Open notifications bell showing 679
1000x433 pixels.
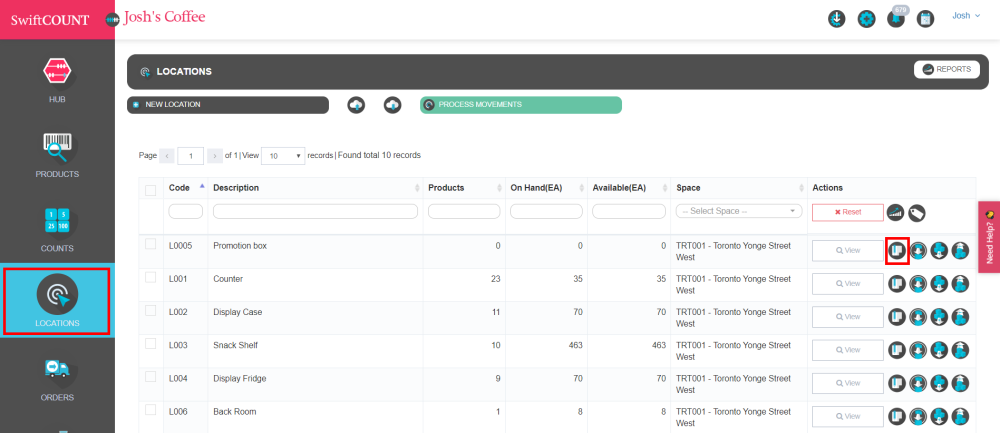896,18
